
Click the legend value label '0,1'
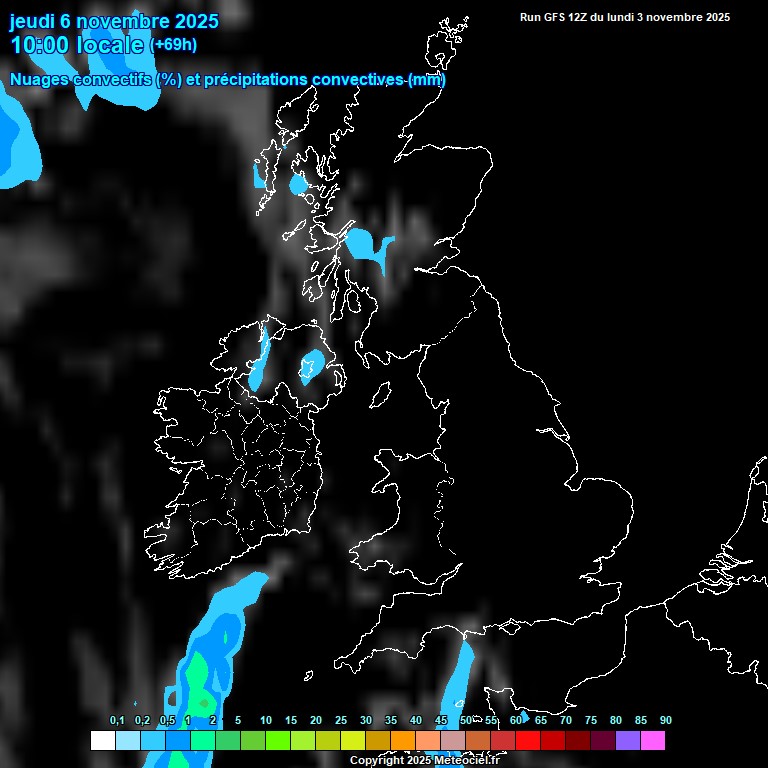(117, 720)
